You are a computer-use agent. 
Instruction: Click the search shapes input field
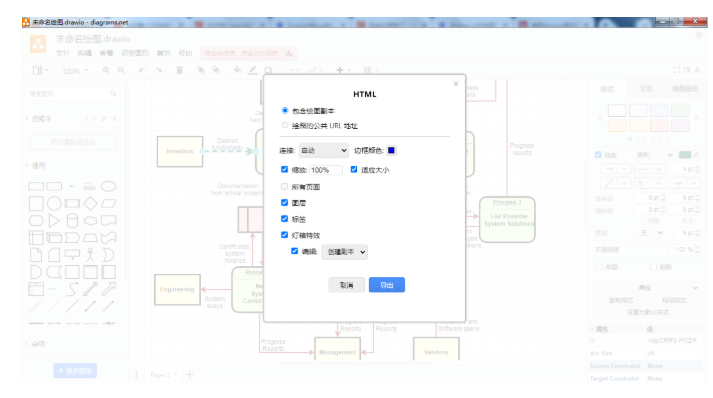coord(68,94)
